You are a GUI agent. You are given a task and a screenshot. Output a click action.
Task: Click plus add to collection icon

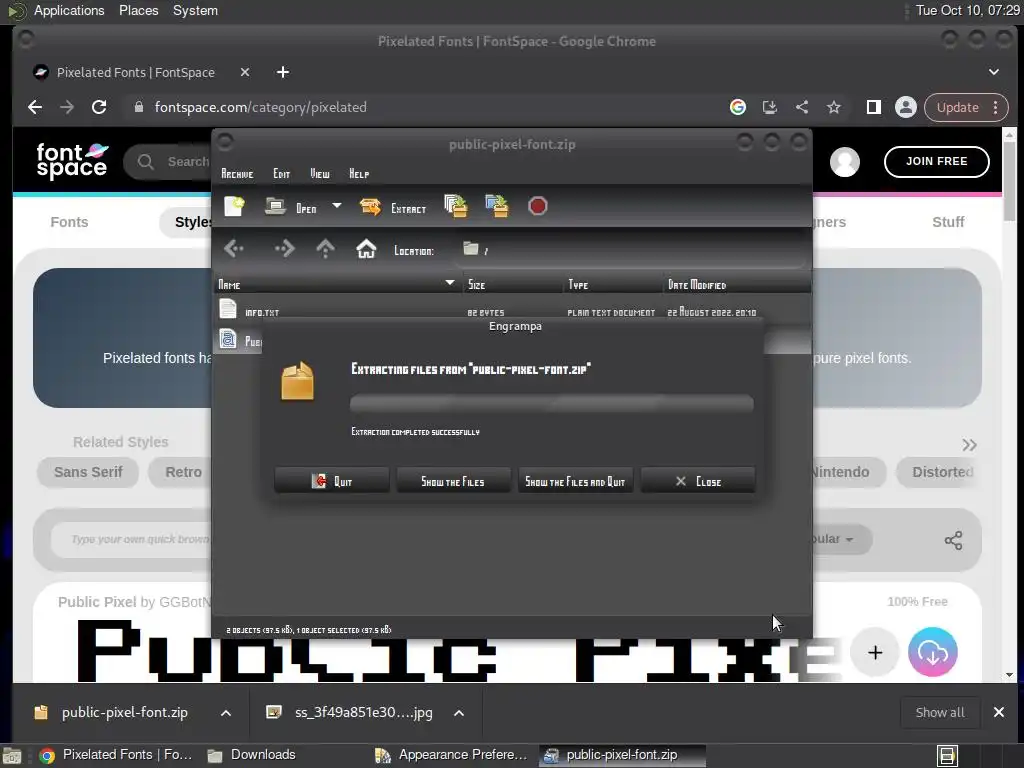click(875, 652)
